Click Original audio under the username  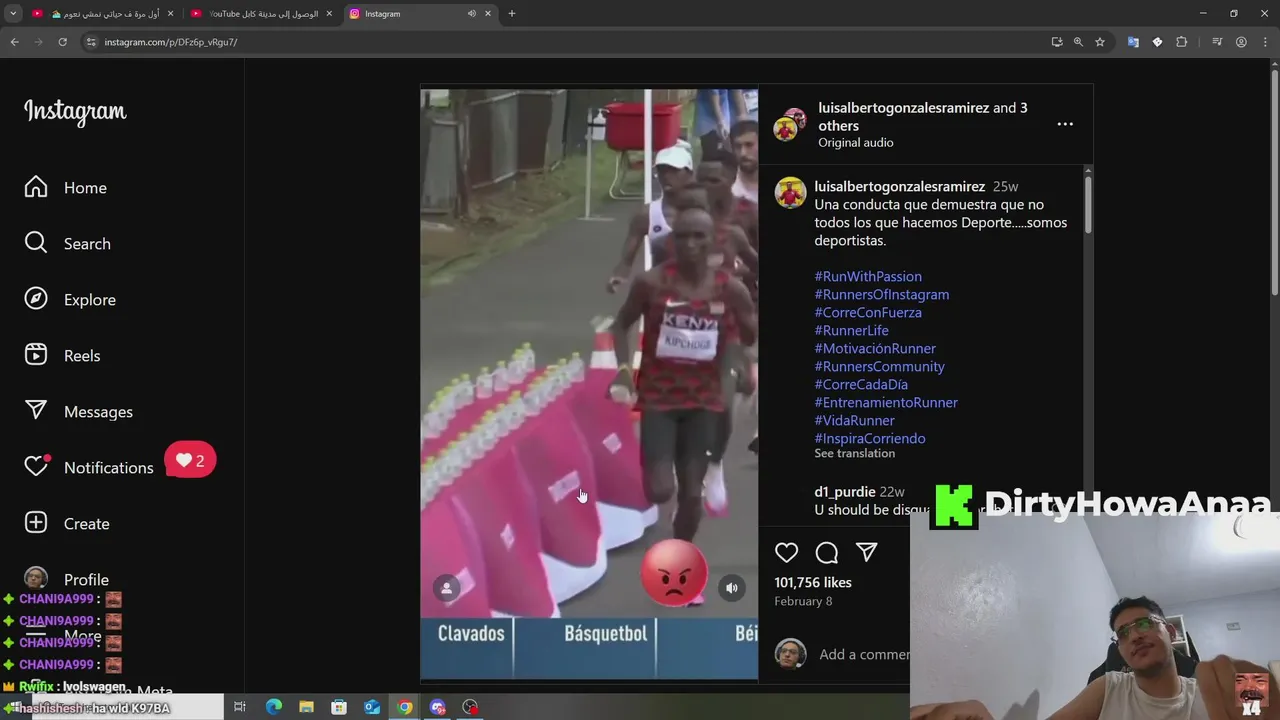coord(856,143)
